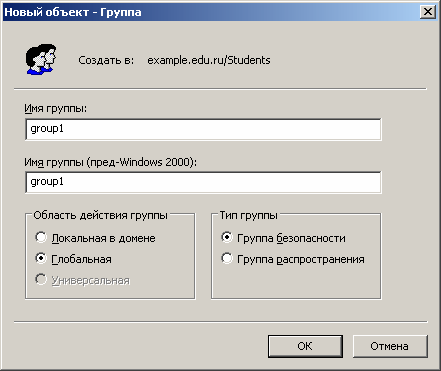Choose "Группа безопасности" group type
The height and width of the screenshot is (371, 441).
[x=227, y=238]
